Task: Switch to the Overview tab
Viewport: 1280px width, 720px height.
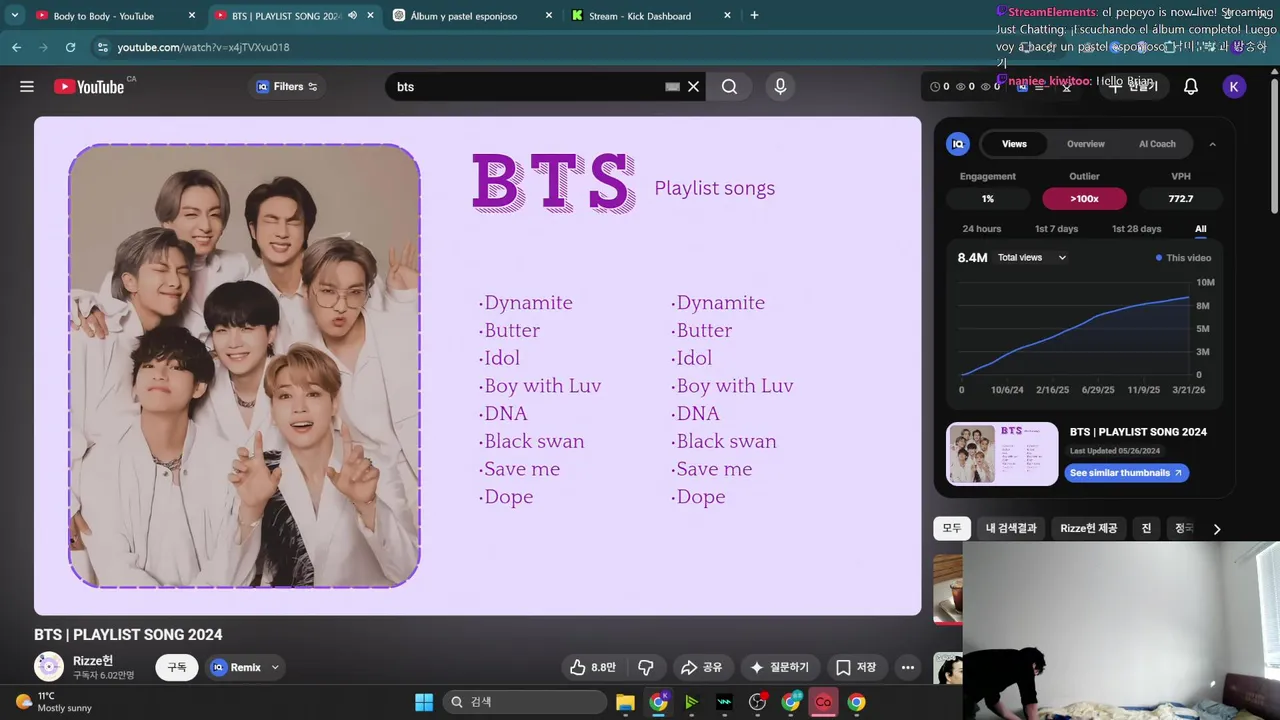Action: tap(1085, 144)
